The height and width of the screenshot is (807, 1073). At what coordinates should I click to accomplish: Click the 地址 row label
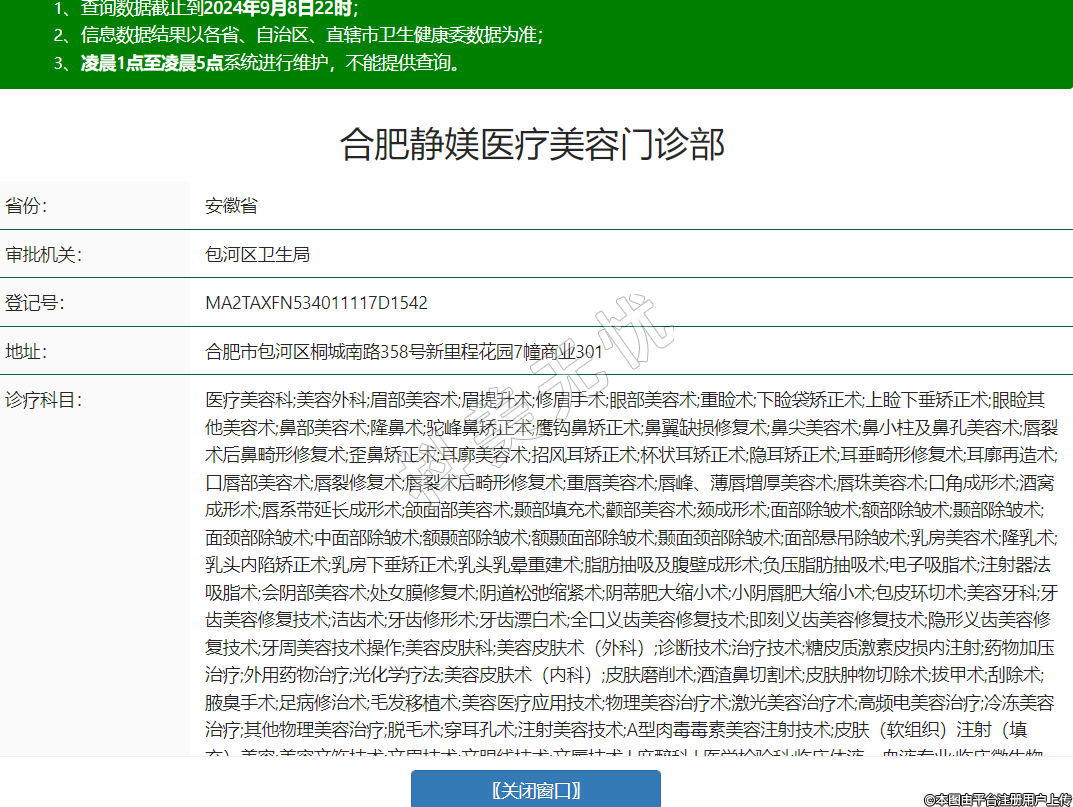[27, 351]
